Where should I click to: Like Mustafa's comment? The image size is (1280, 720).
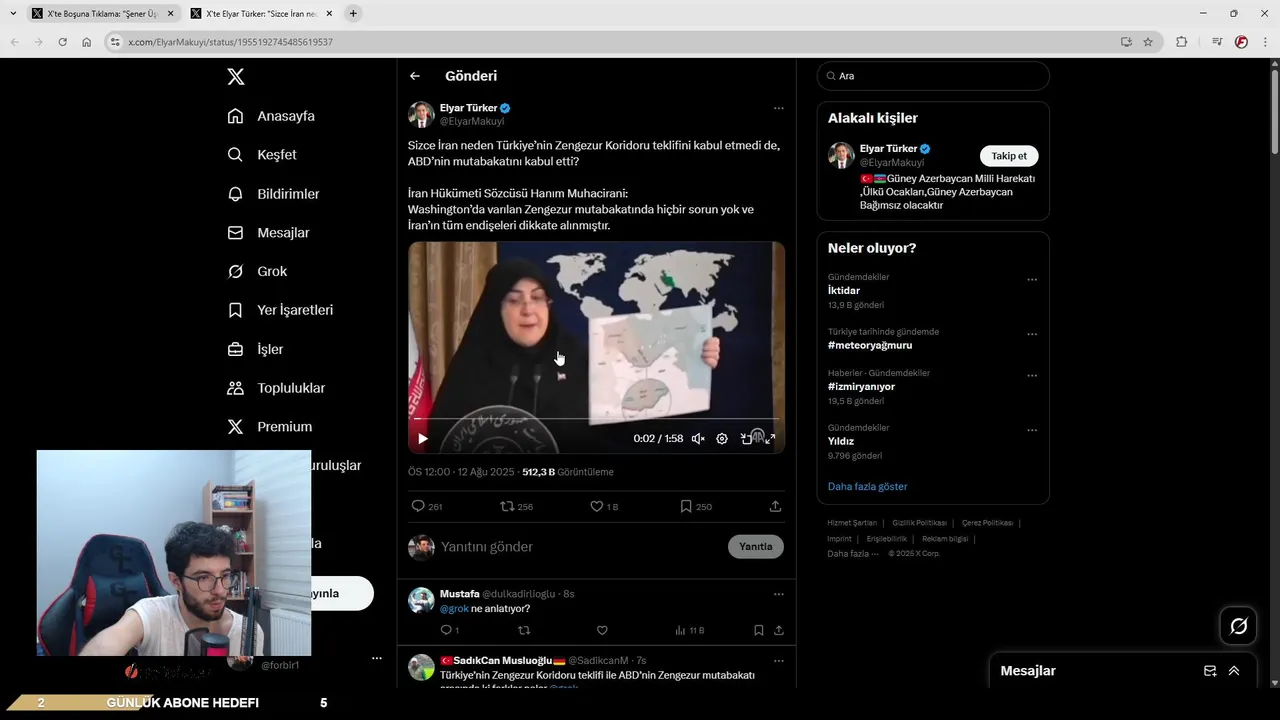[x=602, y=630]
